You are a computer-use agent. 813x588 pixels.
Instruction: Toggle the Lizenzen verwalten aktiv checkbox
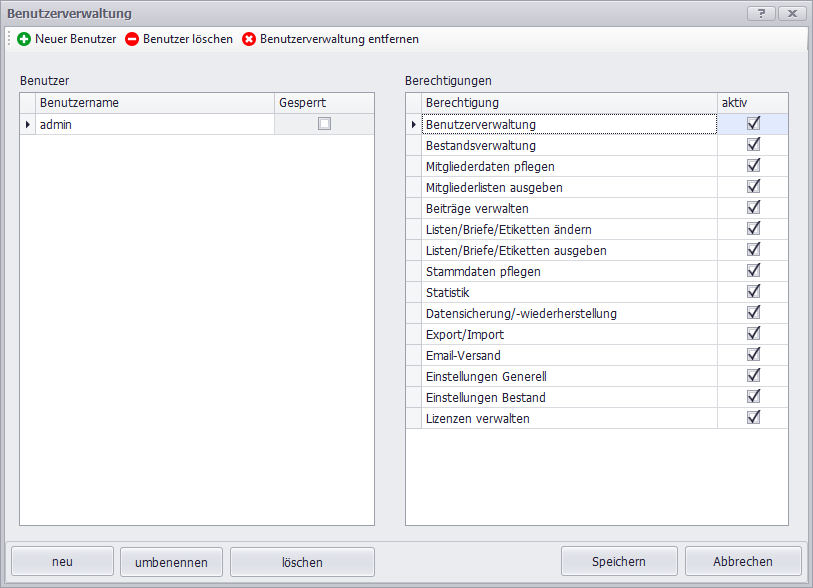(x=753, y=418)
